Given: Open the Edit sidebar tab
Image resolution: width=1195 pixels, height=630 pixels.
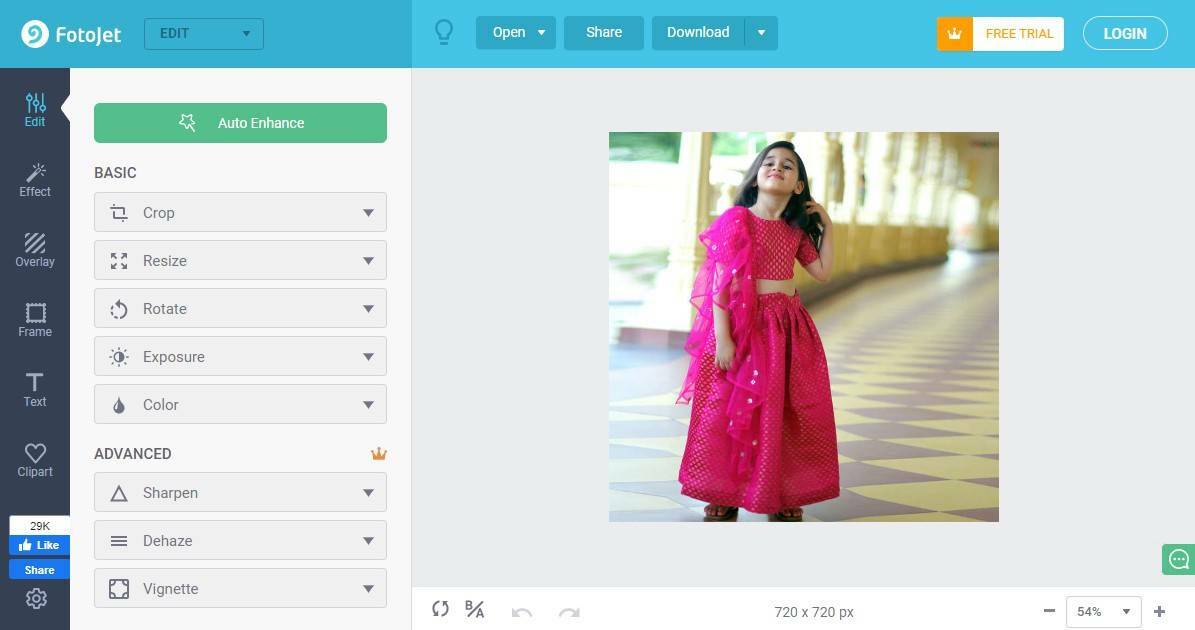Looking at the screenshot, I should click(x=35, y=110).
